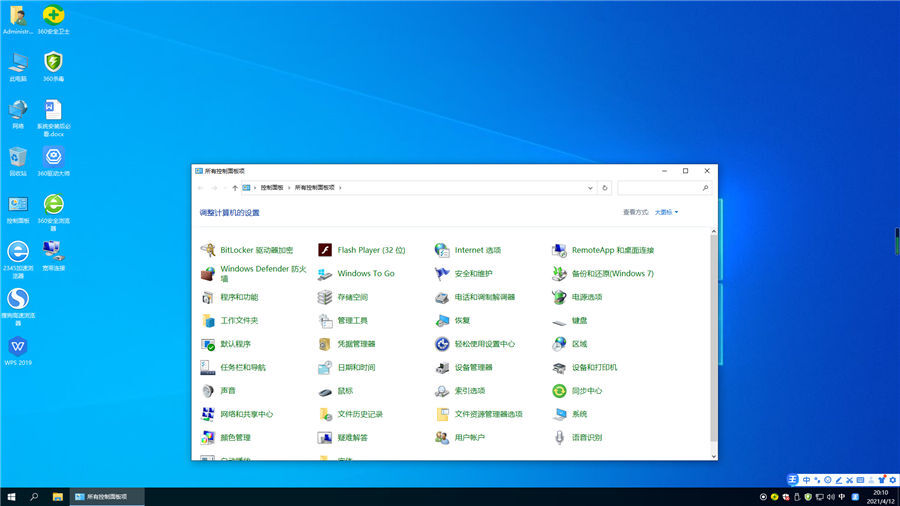Click the Windows To Go icon
The width and height of the screenshot is (900, 506).
325,274
